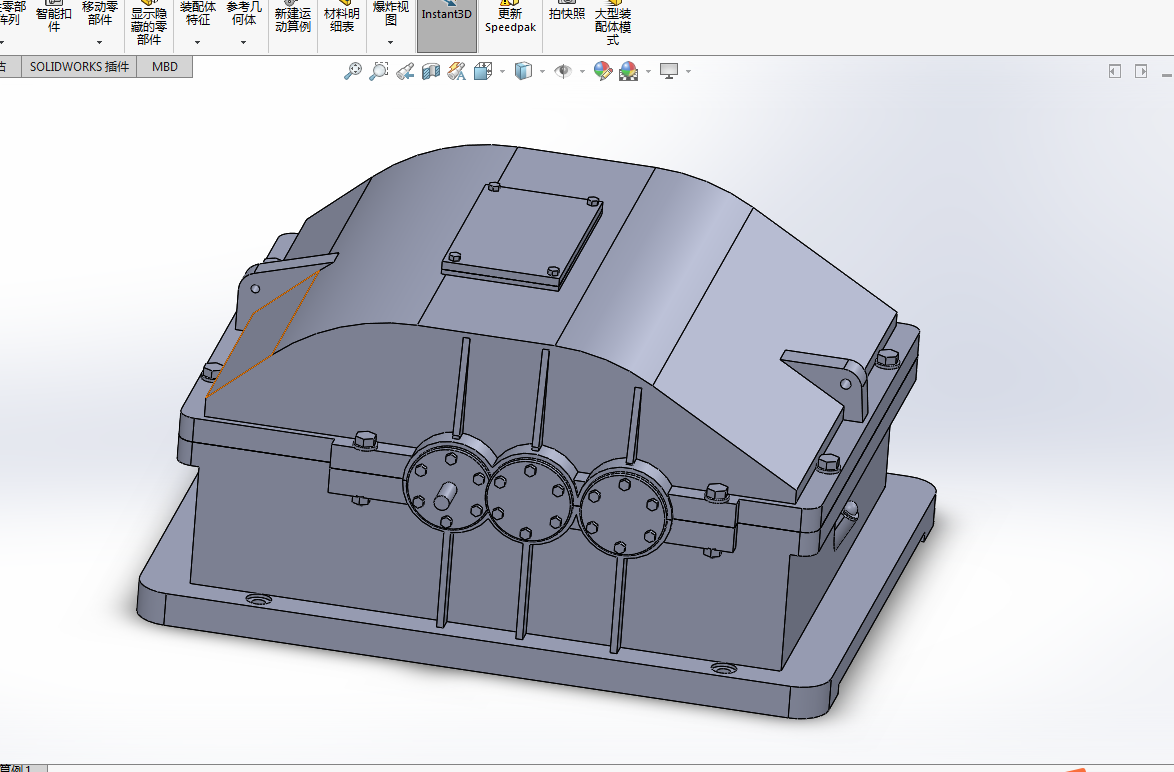Switch to the SOLIDWORKS 插件 tab
This screenshot has height=772, width=1174.
pos(79,67)
